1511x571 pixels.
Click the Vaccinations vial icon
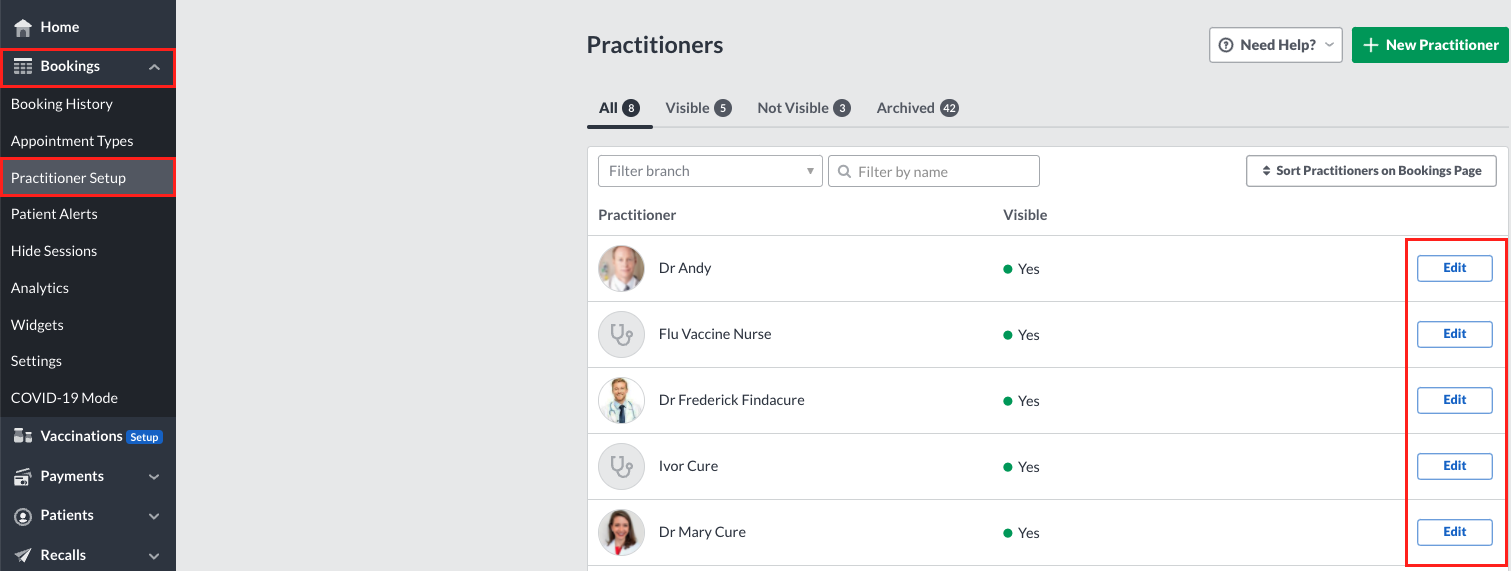point(23,436)
